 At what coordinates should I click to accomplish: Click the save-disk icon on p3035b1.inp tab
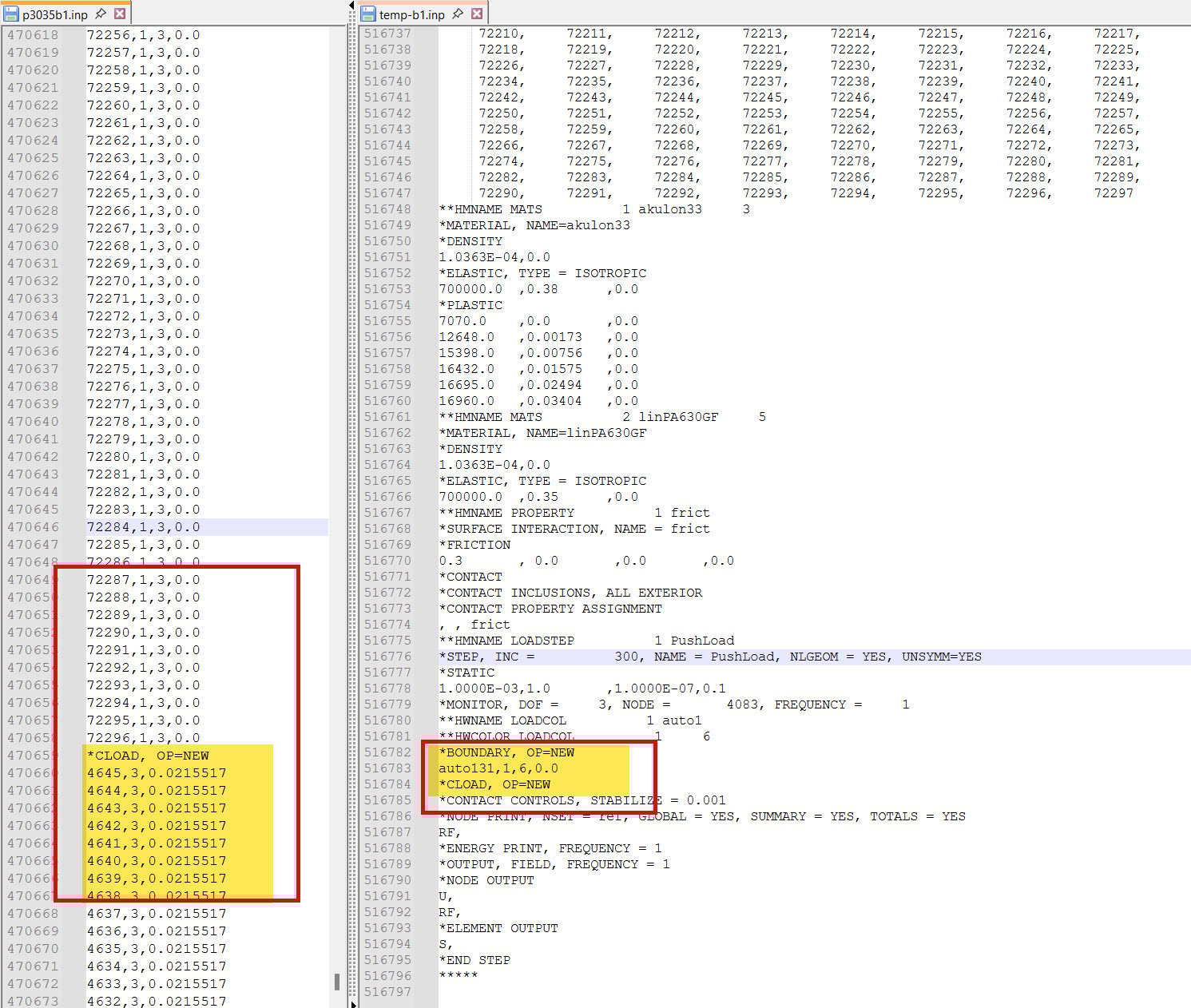coord(11,14)
